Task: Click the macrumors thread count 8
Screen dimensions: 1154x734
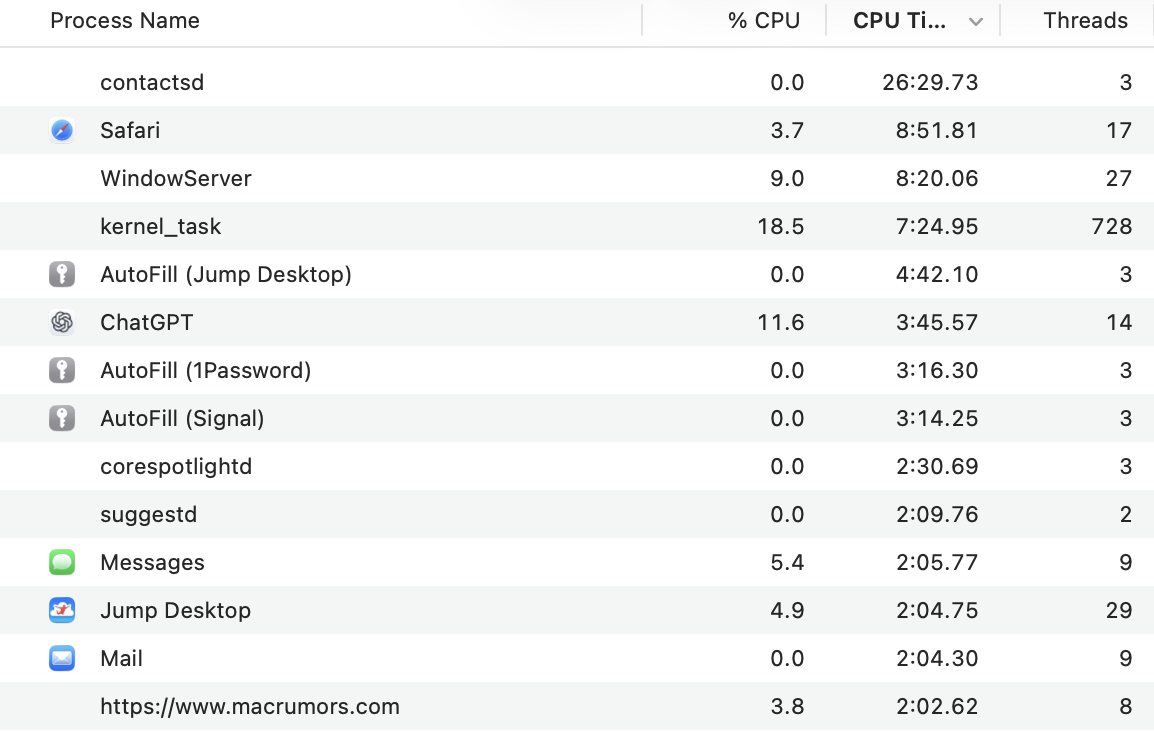Action: pos(1125,706)
